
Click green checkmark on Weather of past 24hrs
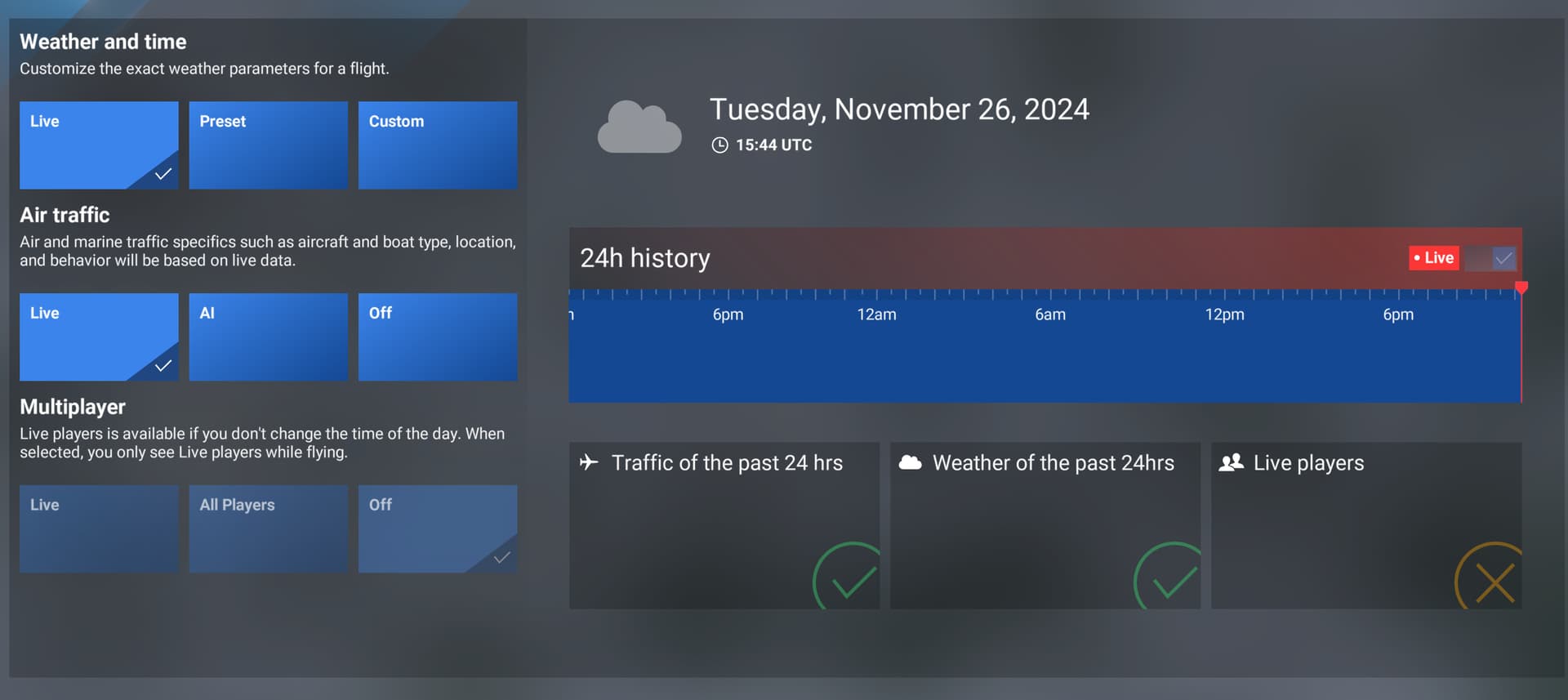point(1168,576)
